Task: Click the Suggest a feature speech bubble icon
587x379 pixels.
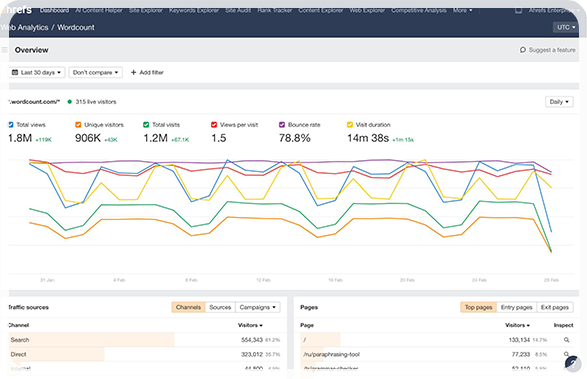Action: point(523,50)
